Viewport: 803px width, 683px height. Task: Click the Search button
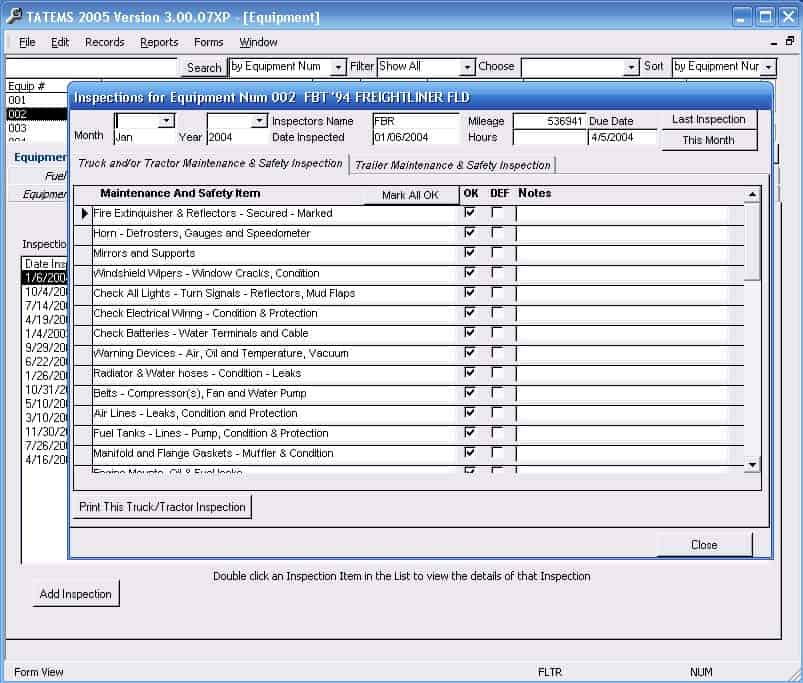[203, 66]
